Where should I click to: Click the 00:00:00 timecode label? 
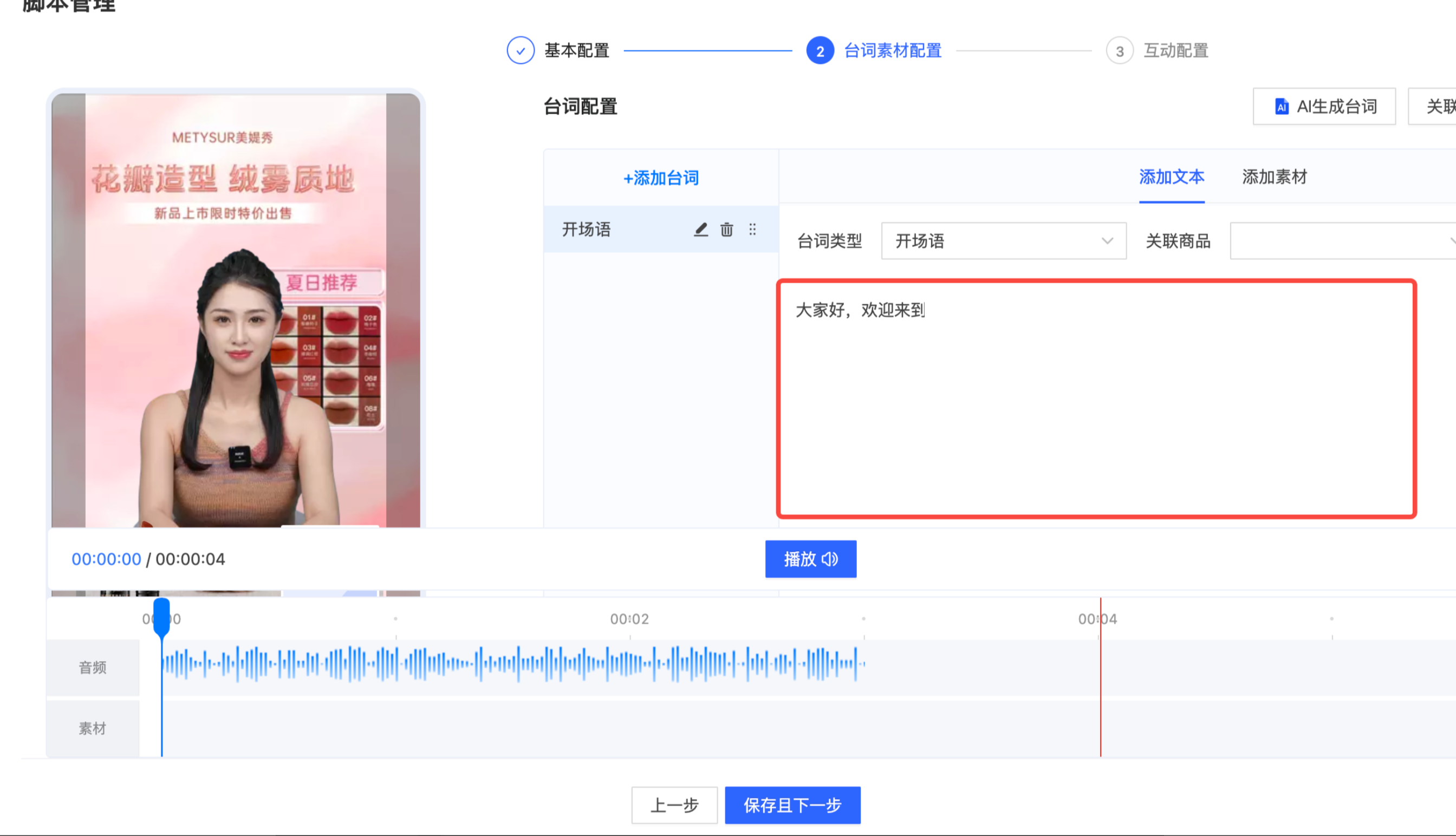click(106, 559)
